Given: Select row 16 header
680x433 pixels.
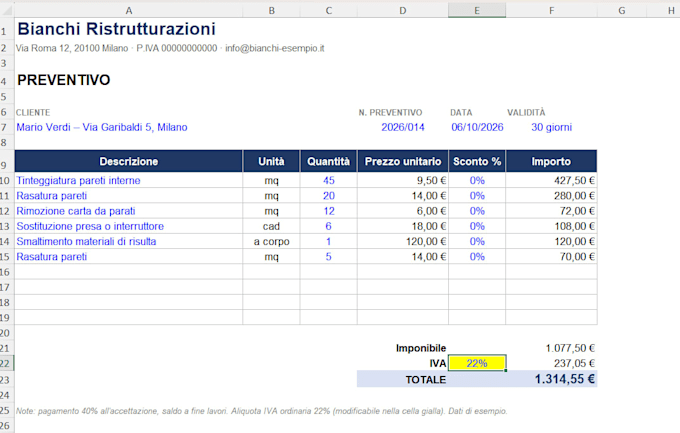Looking at the screenshot, I should pos(7,272).
